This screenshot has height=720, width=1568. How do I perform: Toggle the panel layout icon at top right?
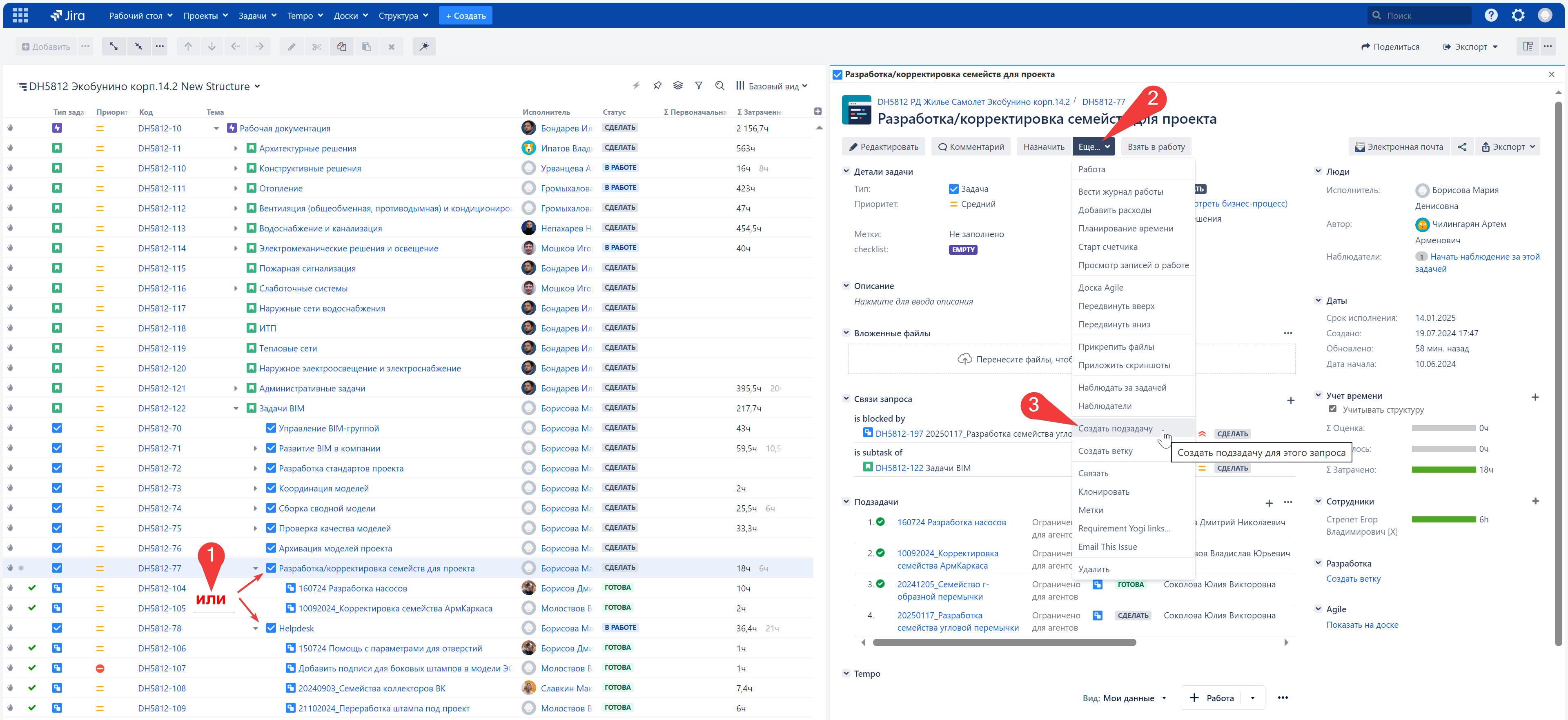tap(1528, 46)
